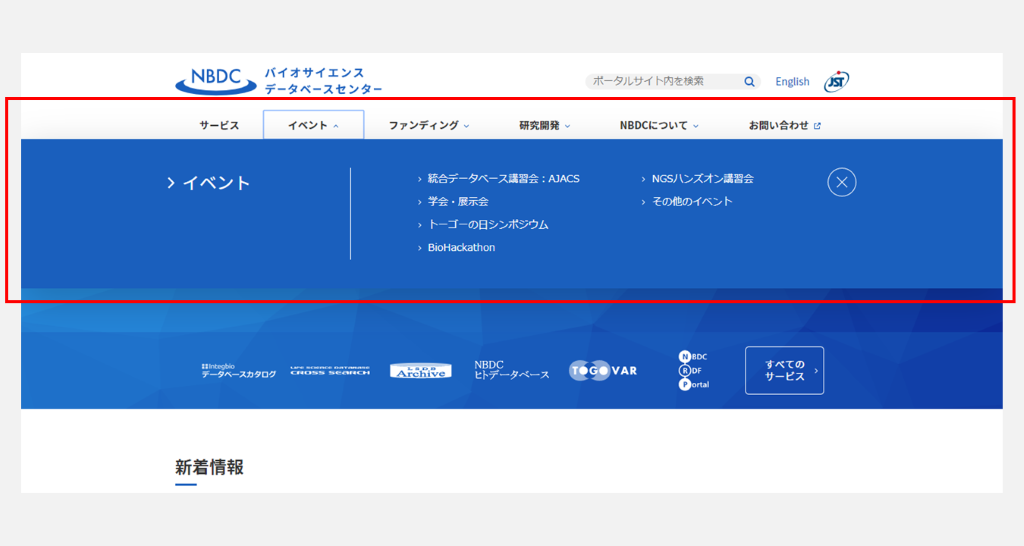
Task: Open Integbio database catalog logo
Action: pyautogui.click(x=238, y=371)
